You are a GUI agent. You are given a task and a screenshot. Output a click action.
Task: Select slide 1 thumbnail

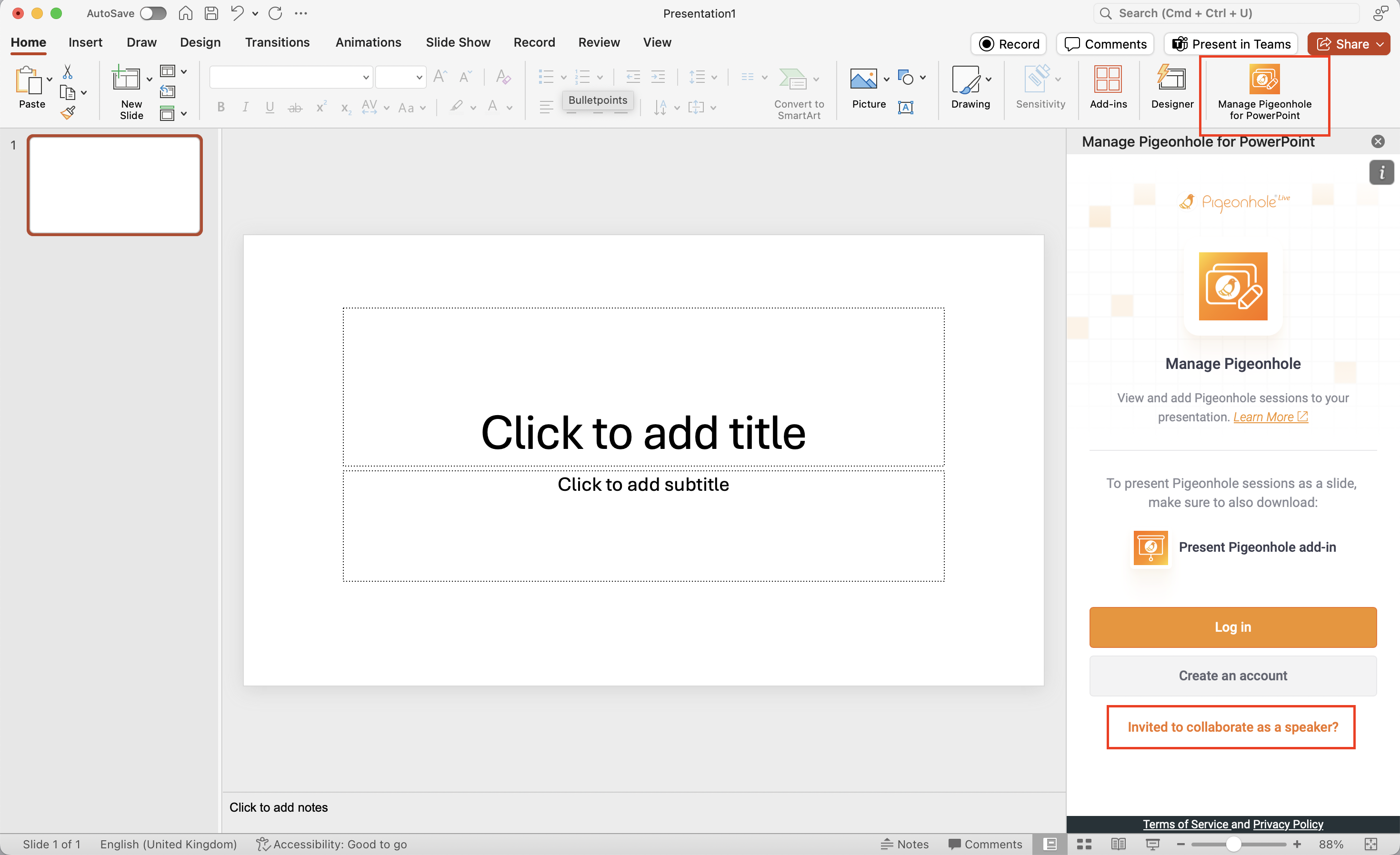(x=114, y=185)
